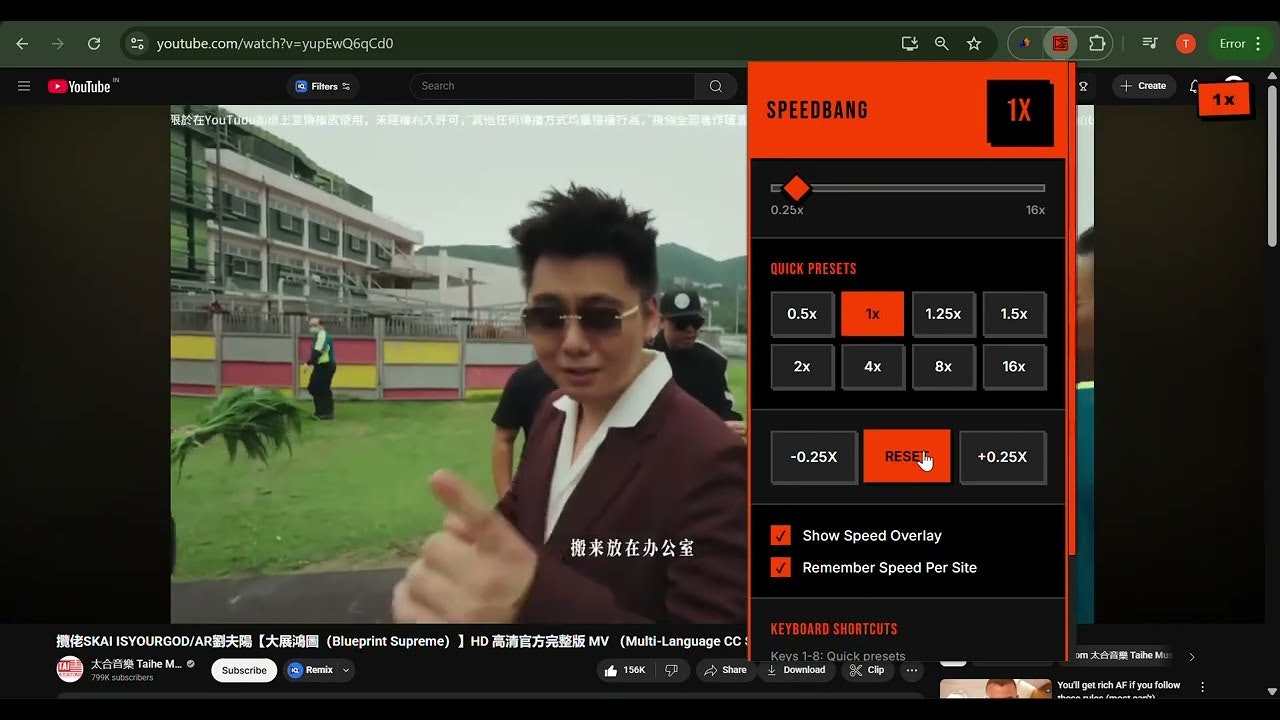1280x720 pixels.
Task: Click the Share button under video
Action: coord(724,670)
